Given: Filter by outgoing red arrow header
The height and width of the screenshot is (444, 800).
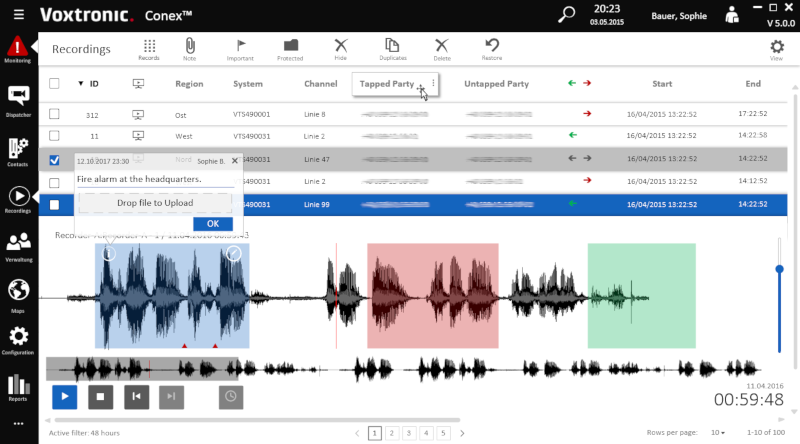Looking at the screenshot, I should [587, 83].
